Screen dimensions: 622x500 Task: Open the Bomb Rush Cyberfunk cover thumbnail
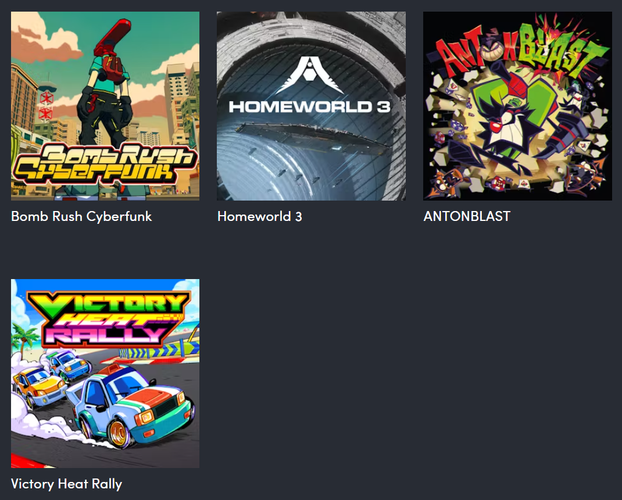[105, 106]
